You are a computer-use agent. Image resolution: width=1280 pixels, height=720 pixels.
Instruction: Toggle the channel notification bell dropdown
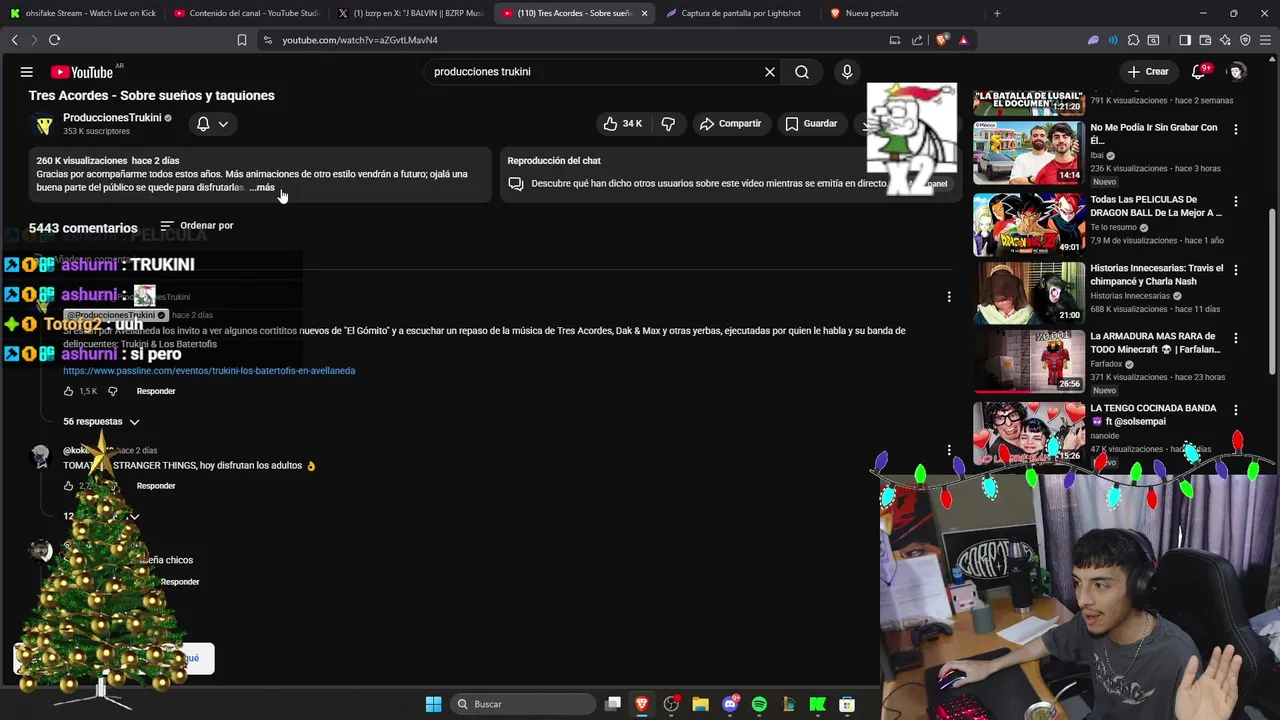pos(212,124)
